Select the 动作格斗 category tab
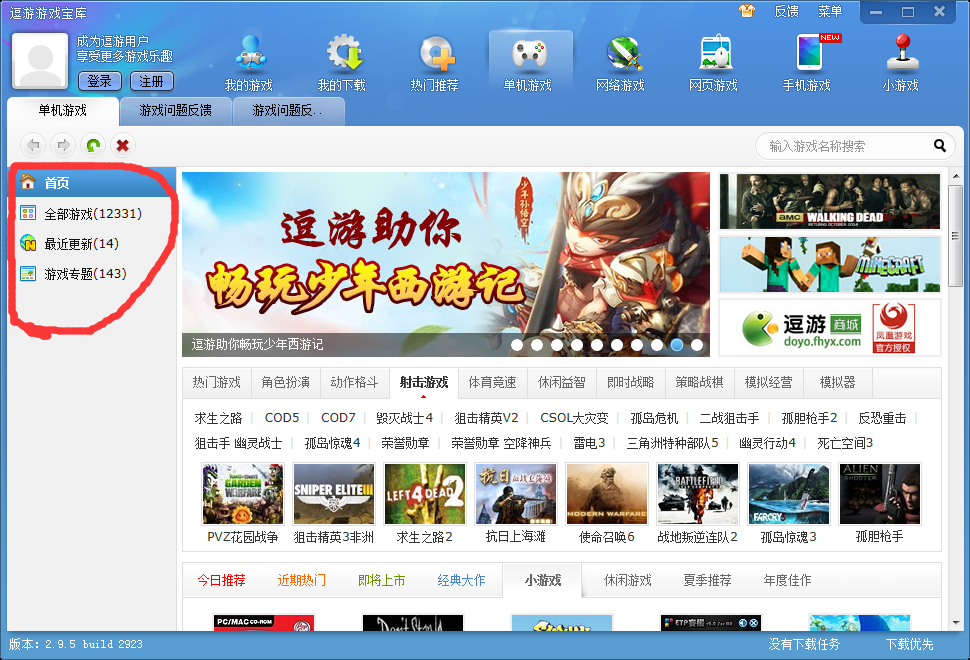This screenshot has height=660, width=970. click(354, 382)
